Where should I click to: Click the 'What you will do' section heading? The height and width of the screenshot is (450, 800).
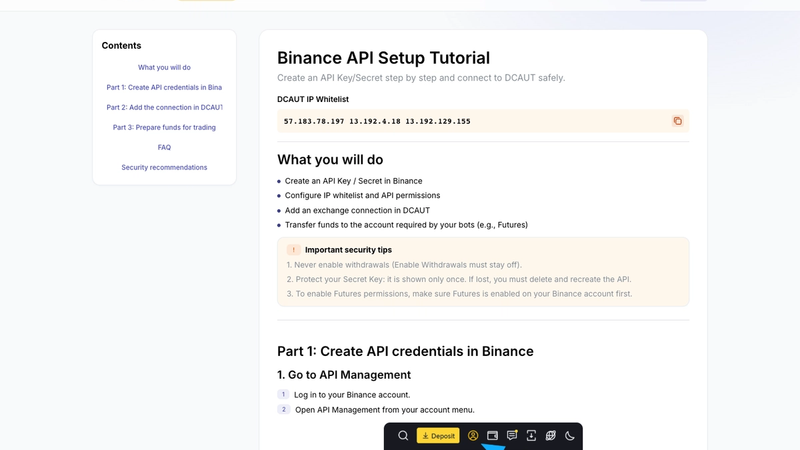330,160
